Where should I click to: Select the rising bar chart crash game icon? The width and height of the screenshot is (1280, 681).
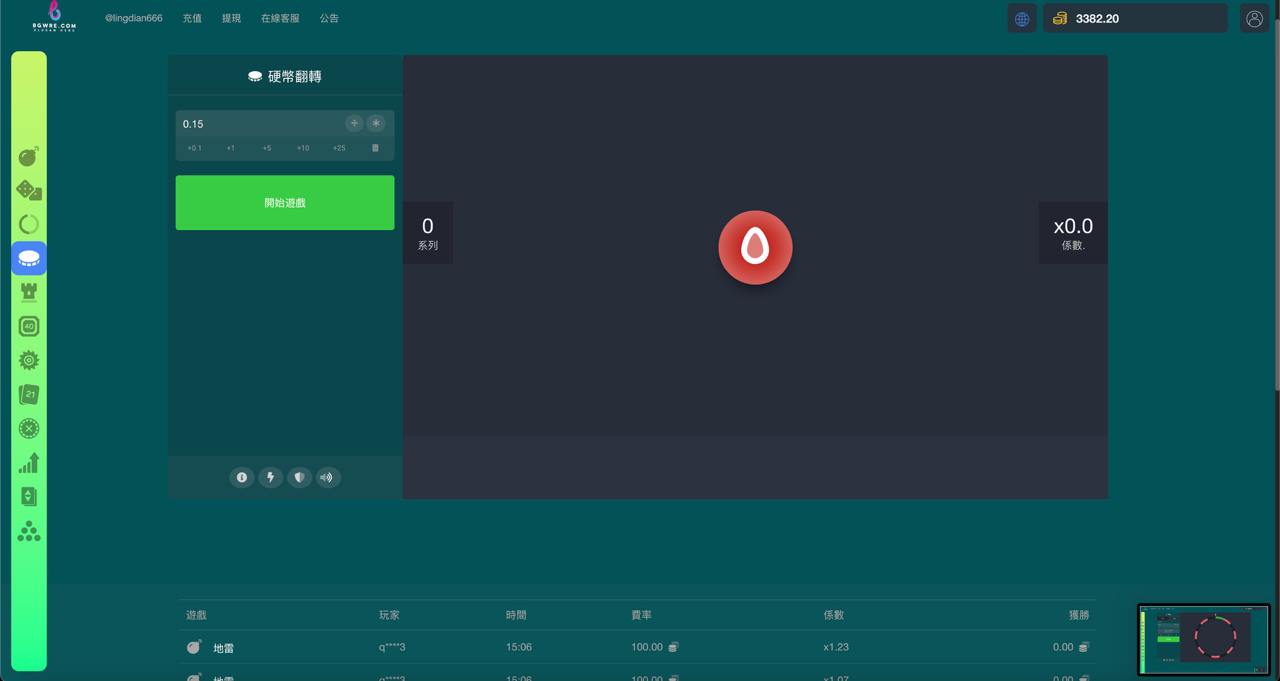pos(29,462)
